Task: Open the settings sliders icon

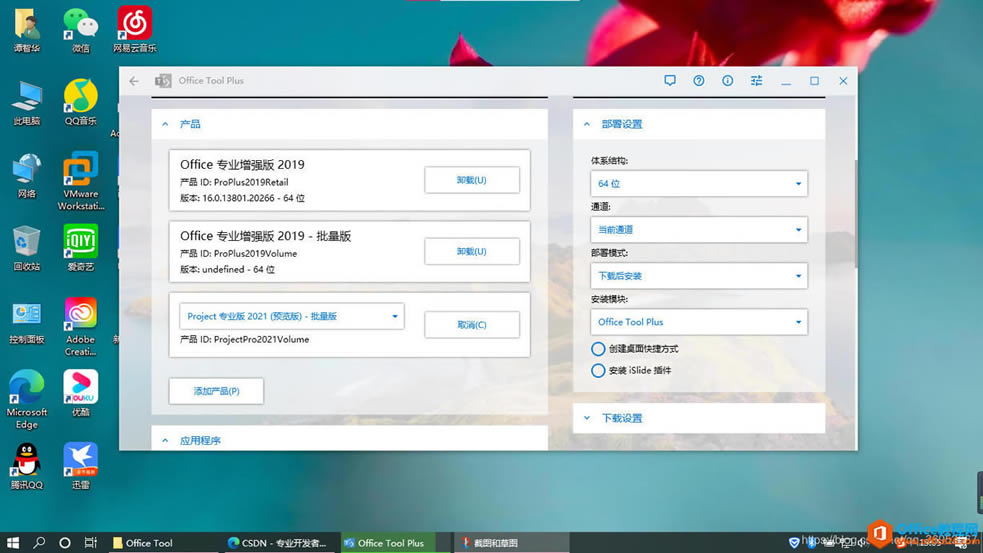Action: (756, 81)
